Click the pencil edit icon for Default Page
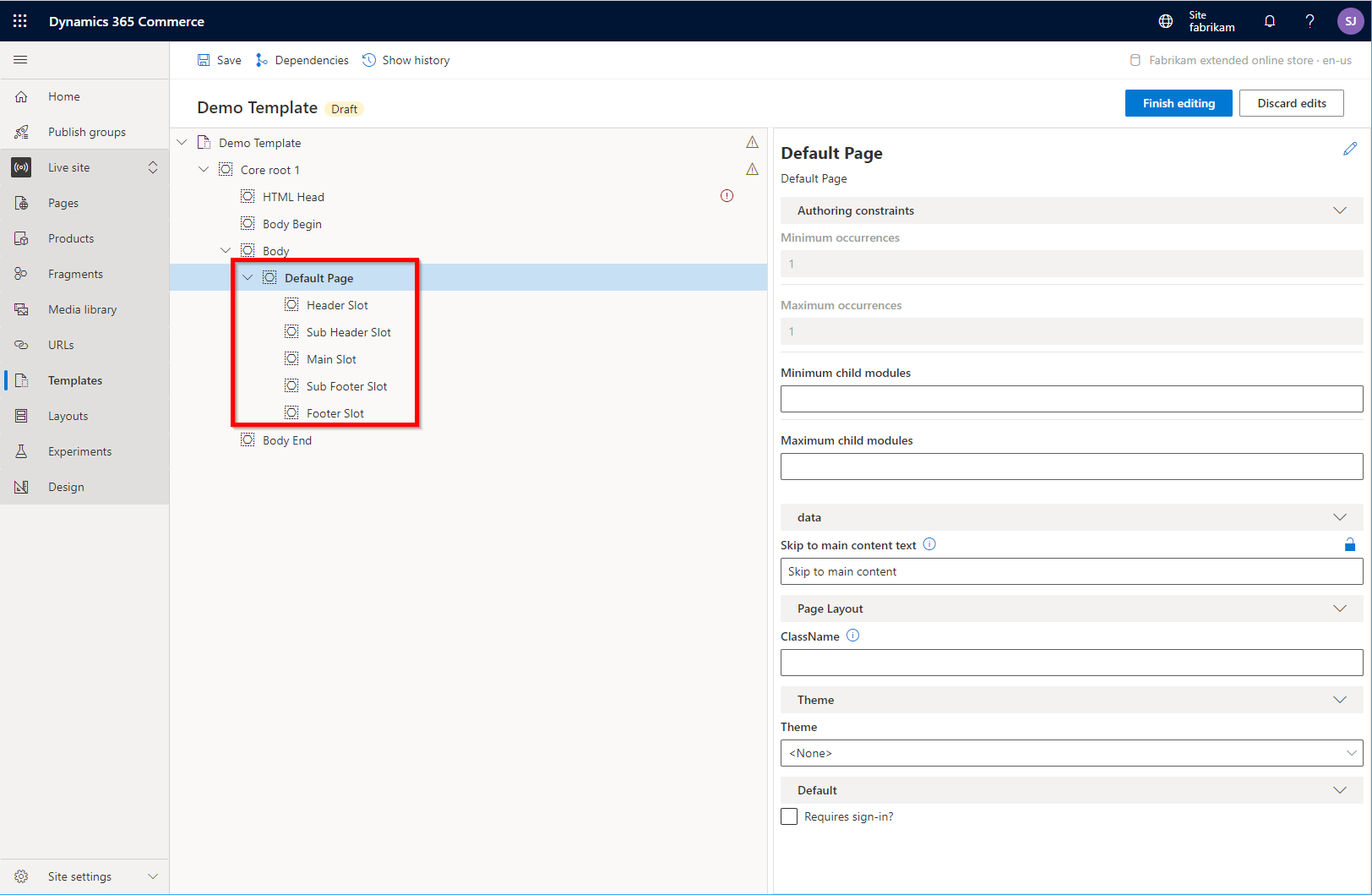The width and height of the screenshot is (1372, 895). coord(1349,148)
